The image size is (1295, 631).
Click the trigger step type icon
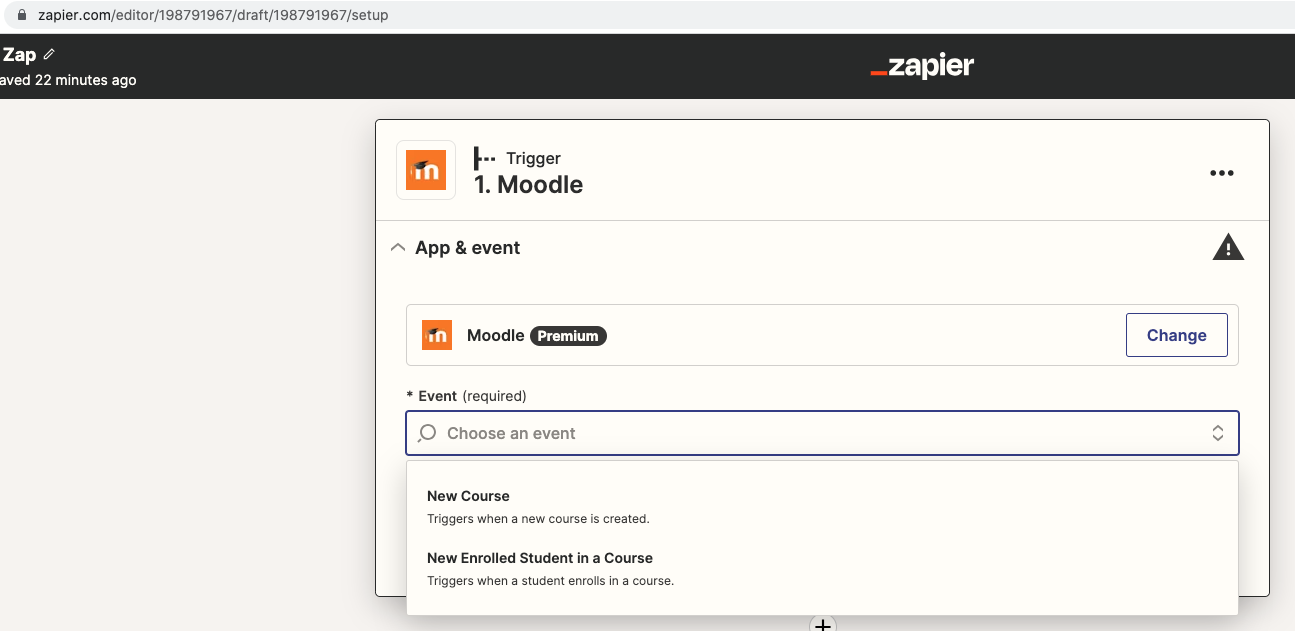pos(485,158)
